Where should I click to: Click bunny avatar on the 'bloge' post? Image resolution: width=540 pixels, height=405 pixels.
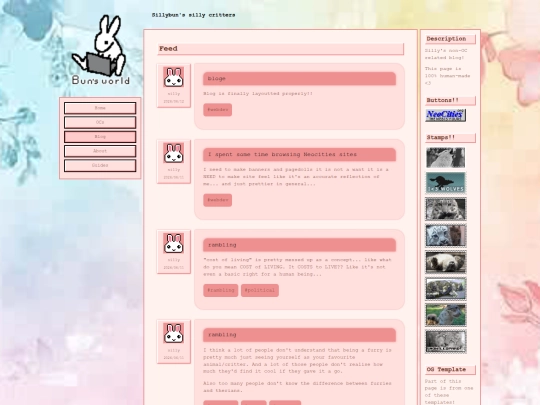coord(174,77)
